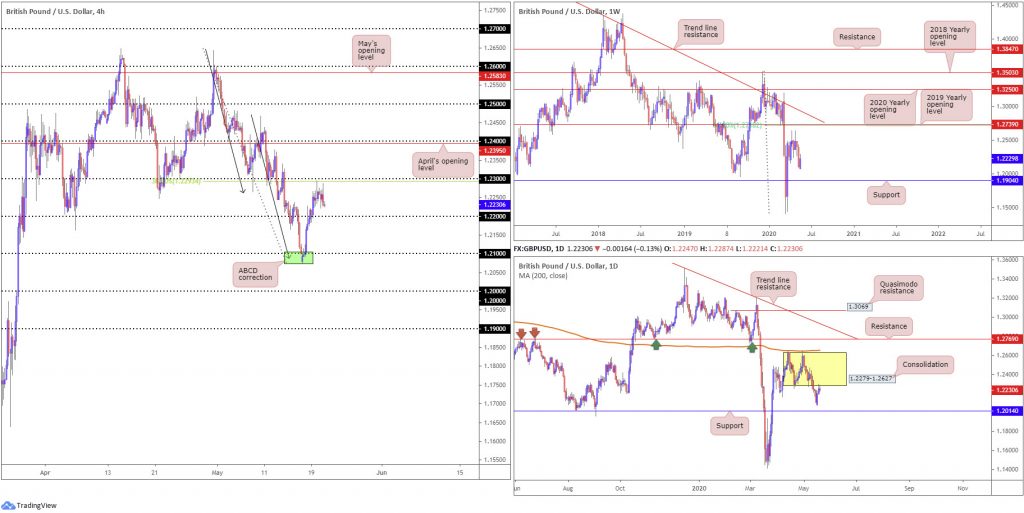Click the April's opening level callout
Screen dimensions: 1024x513
point(443,163)
